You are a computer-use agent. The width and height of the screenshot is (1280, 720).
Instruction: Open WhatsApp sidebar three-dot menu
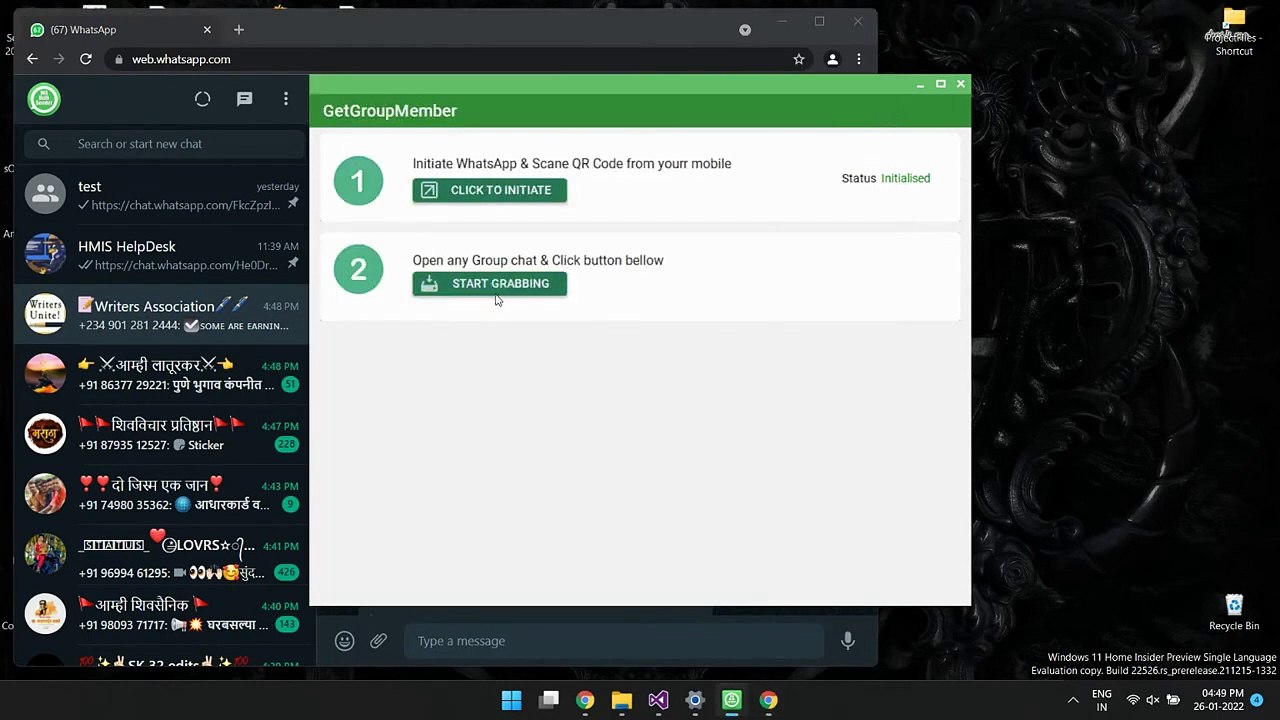286,99
